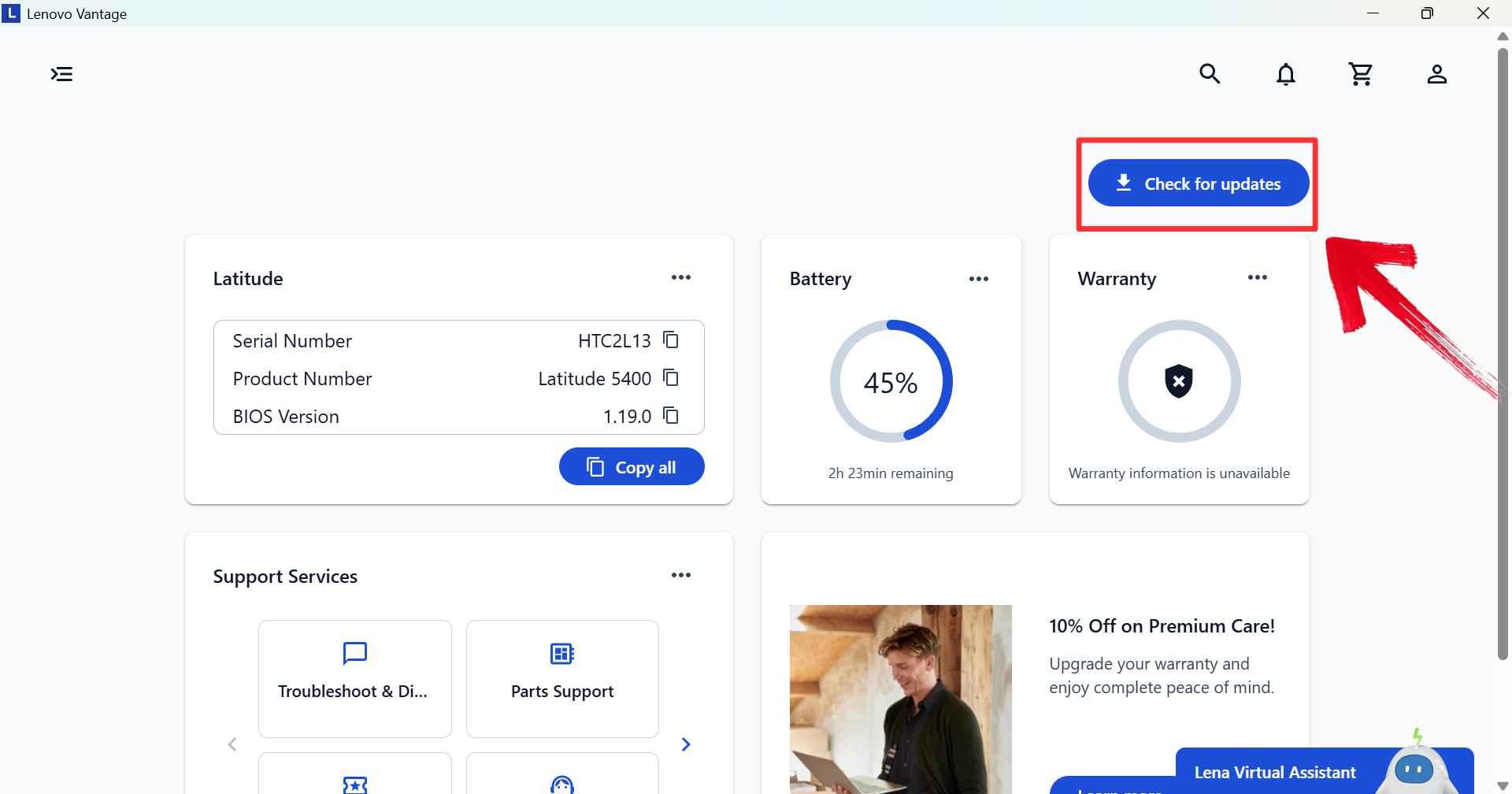This screenshot has height=794, width=1512.
Task: Click the warranty shield icon
Action: coord(1179,381)
